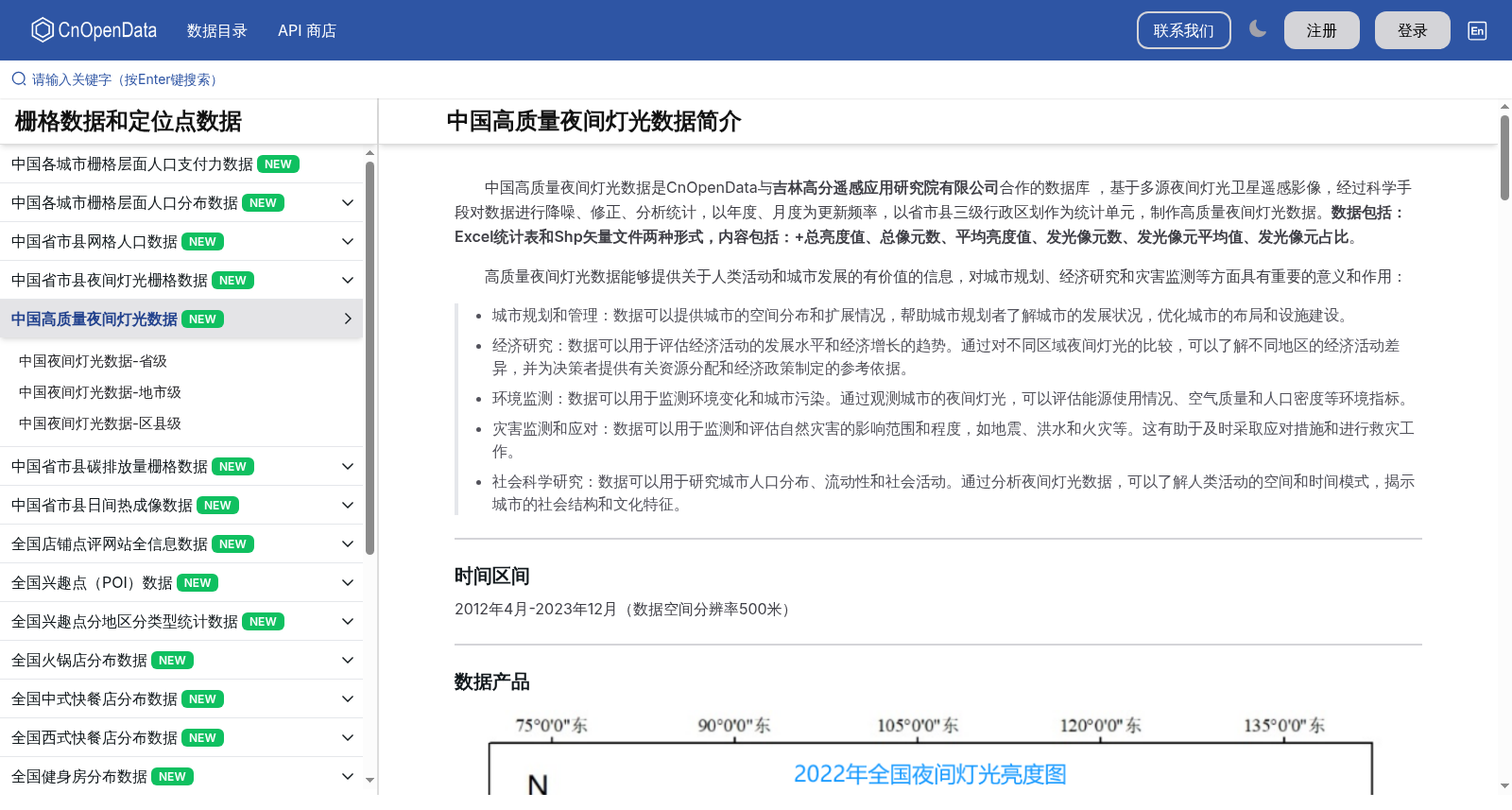
Task: Open the 数据目录 menu
Action: coord(217,30)
